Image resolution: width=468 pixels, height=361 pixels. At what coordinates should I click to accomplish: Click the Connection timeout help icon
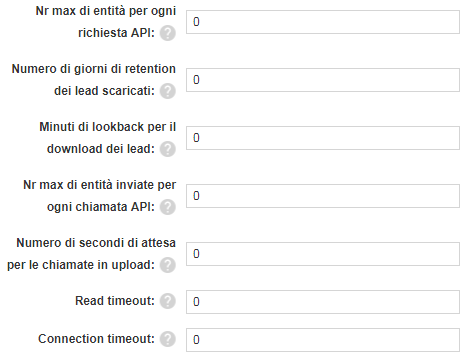[167, 339]
